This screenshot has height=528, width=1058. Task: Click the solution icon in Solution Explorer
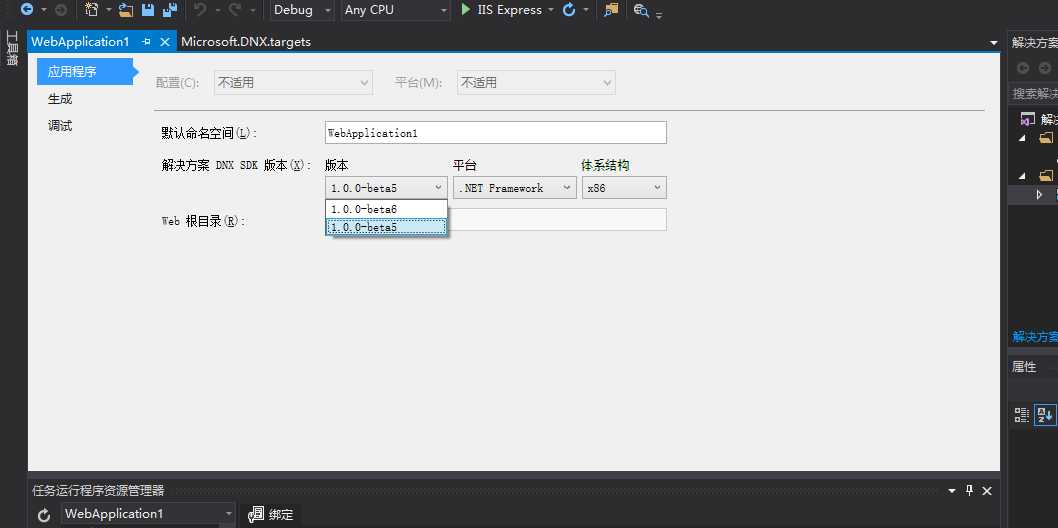[1027, 119]
